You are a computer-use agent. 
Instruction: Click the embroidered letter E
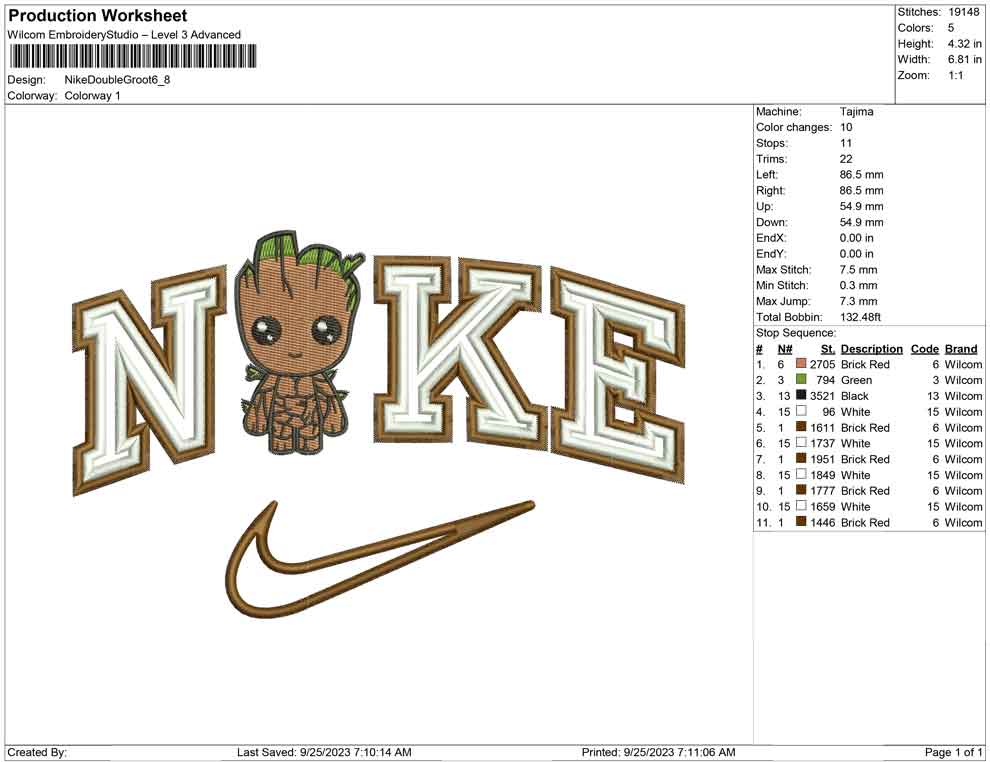618,375
